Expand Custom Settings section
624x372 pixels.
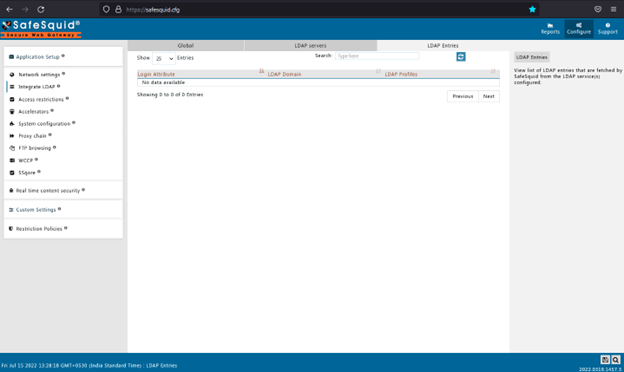(x=35, y=210)
